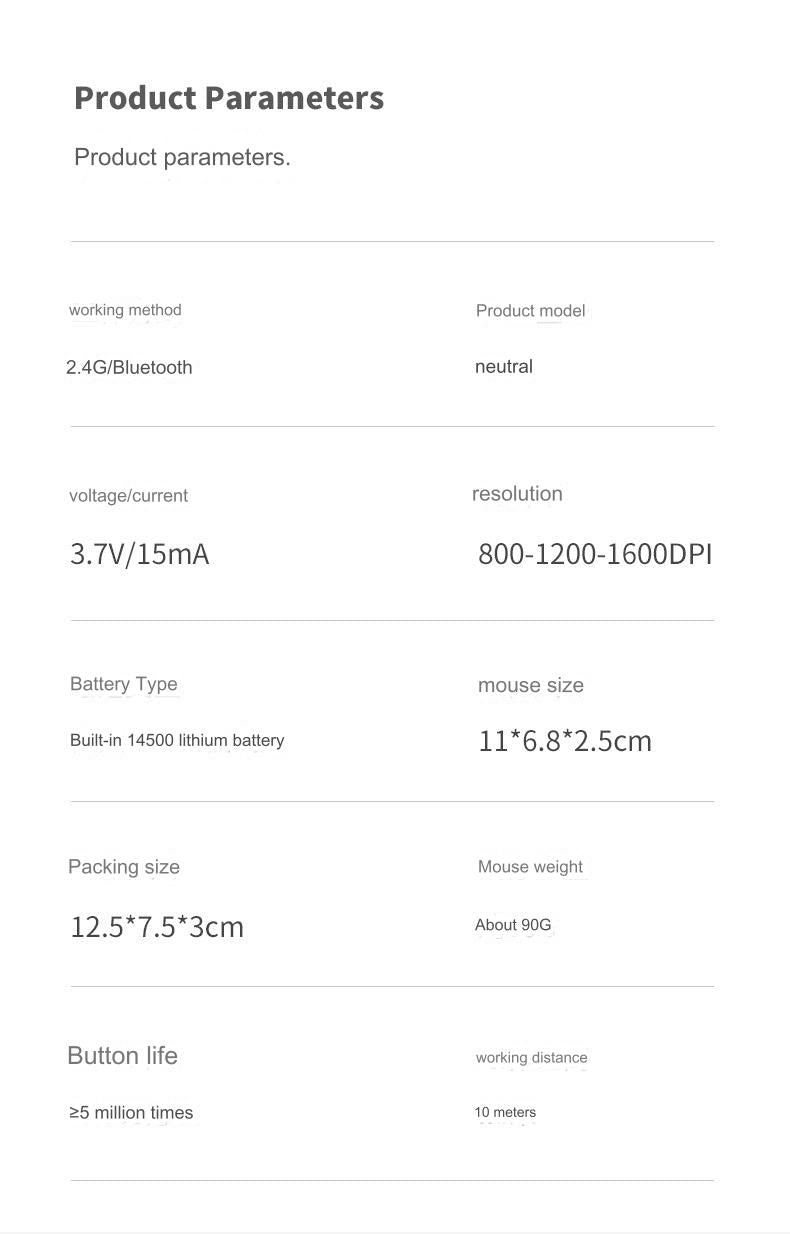Click the 2.4G/Bluetooth value
The width and height of the screenshot is (790, 1234).
[129, 367]
